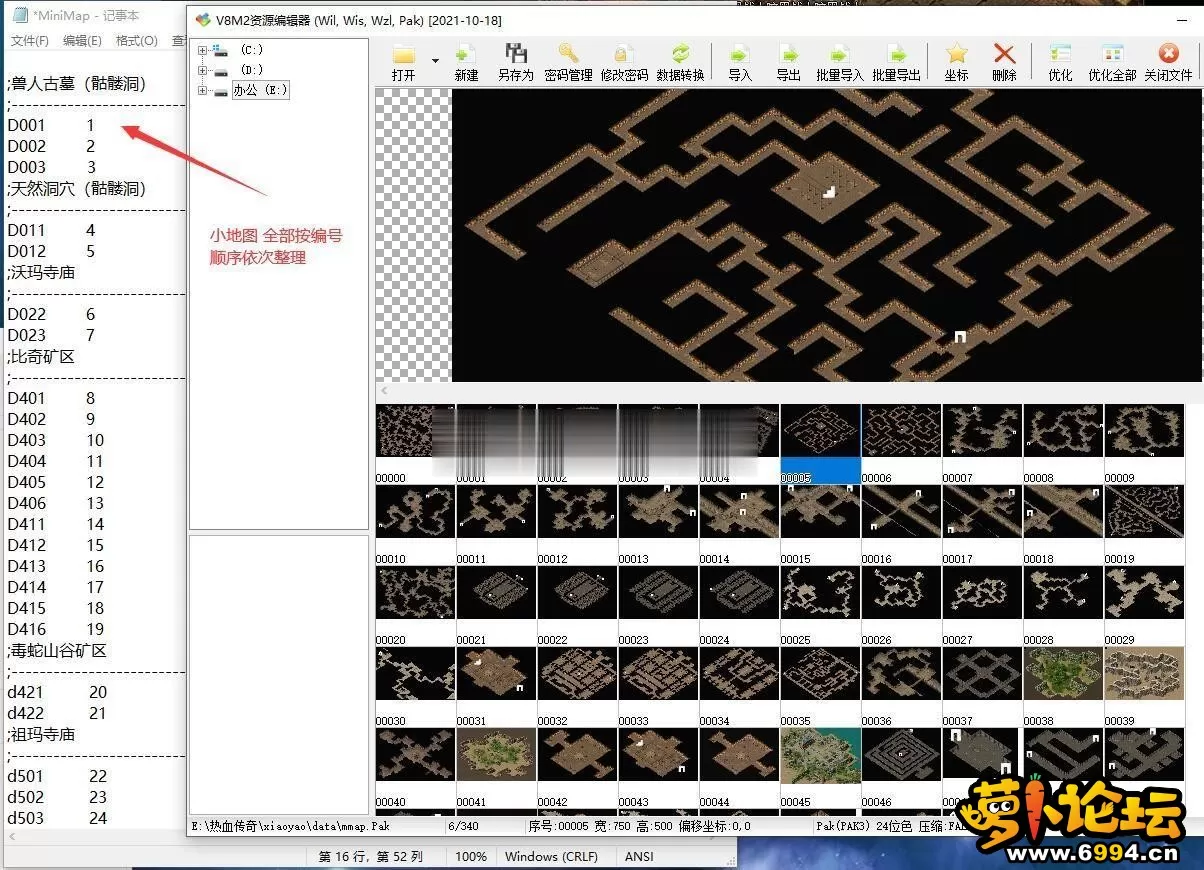Click the file path E:\热血传奇\xiaoyao\data\mmap.Pak in status bar
This screenshot has width=1204, height=870.
(x=290, y=826)
